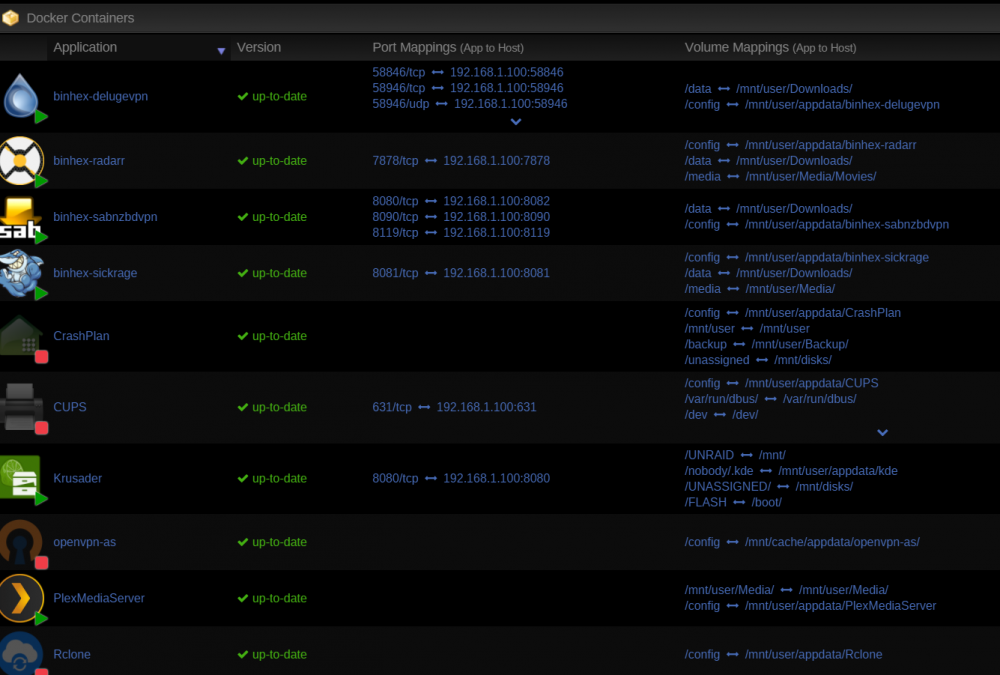Image resolution: width=1000 pixels, height=675 pixels.
Task: Click volume mapping /config to /mnt/cache/appdata/openvpn-as/
Action: [x=802, y=542]
